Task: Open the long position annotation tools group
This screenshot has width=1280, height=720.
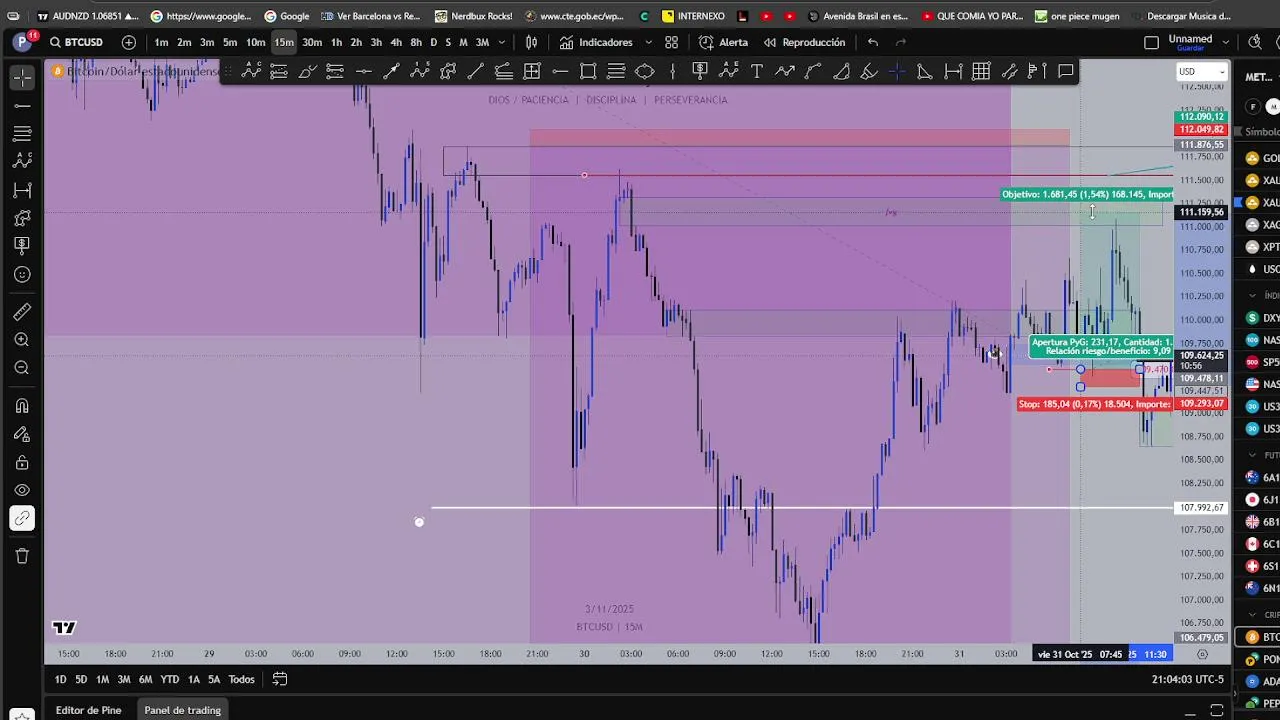Action: (x=22, y=246)
